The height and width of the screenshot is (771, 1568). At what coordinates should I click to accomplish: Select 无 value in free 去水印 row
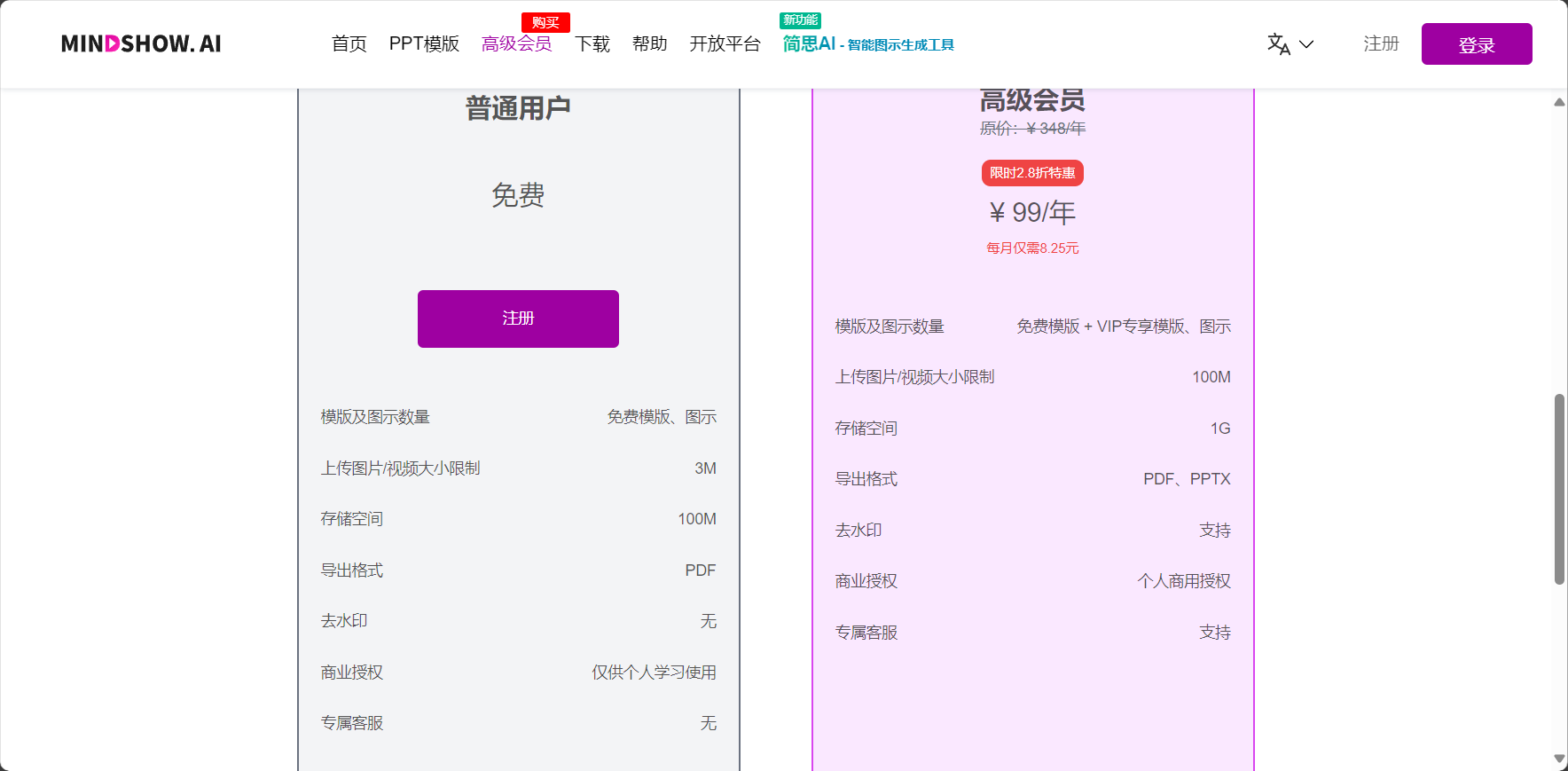[708, 621]
